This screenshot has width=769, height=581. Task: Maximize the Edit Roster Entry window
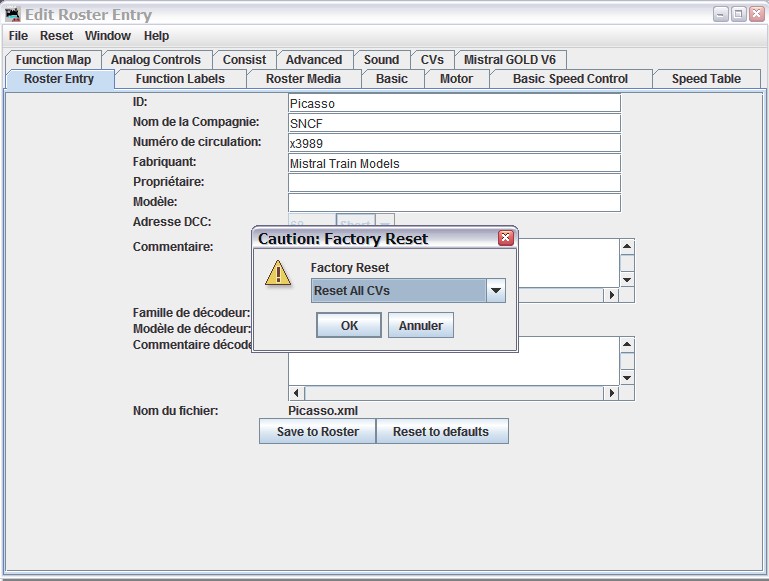pos(739,14)
